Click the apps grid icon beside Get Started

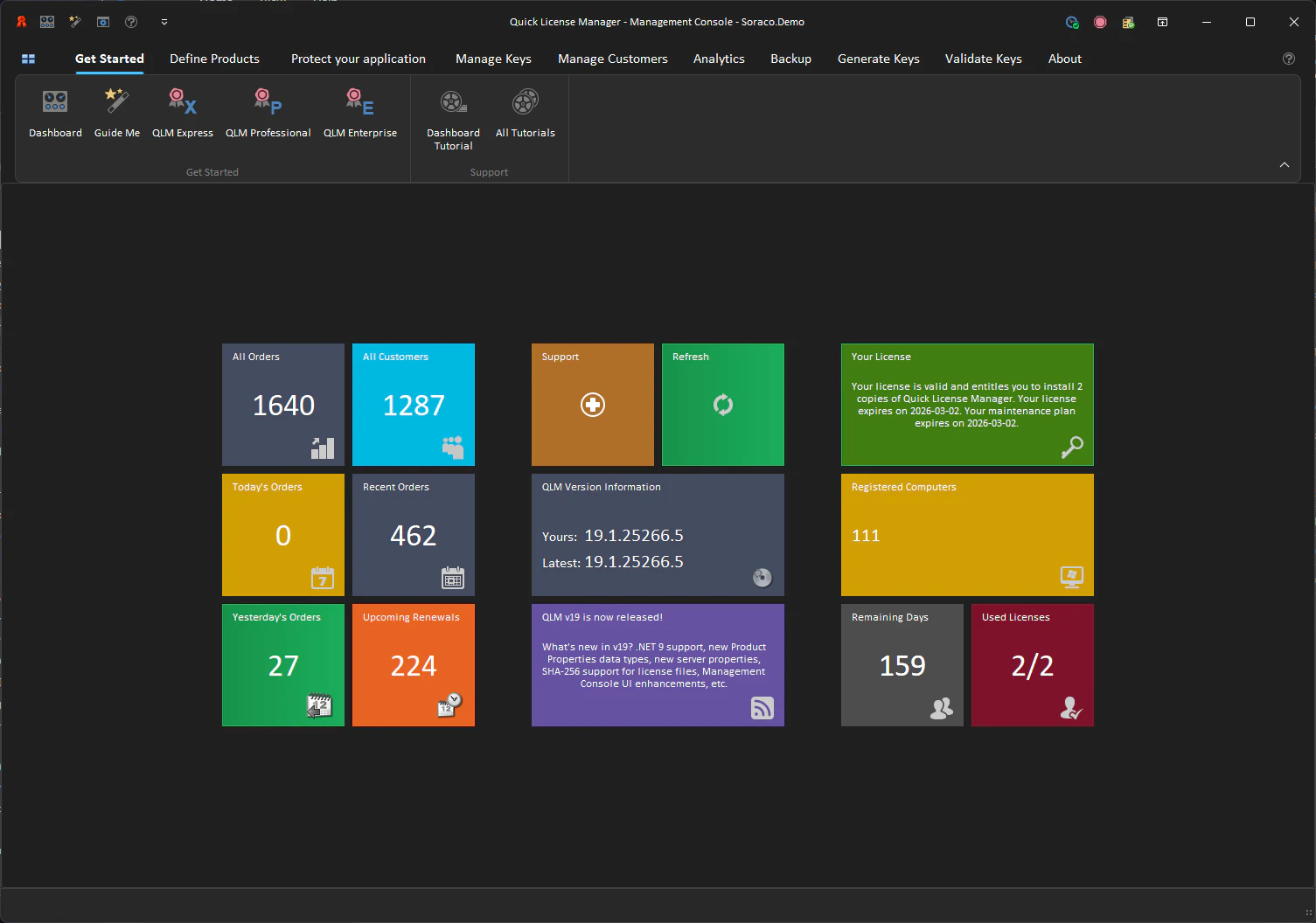pos(28,59)
